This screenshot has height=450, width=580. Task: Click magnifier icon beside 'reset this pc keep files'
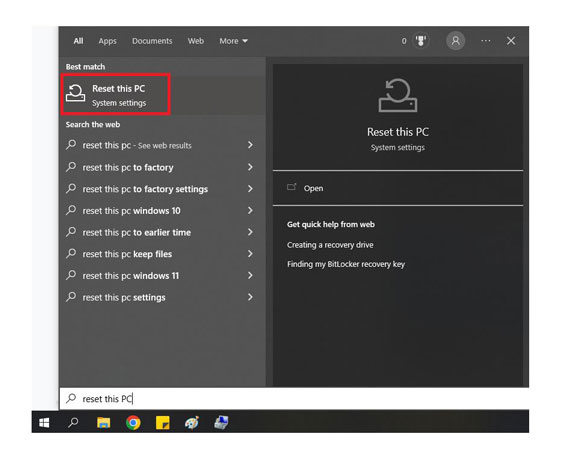71,253
